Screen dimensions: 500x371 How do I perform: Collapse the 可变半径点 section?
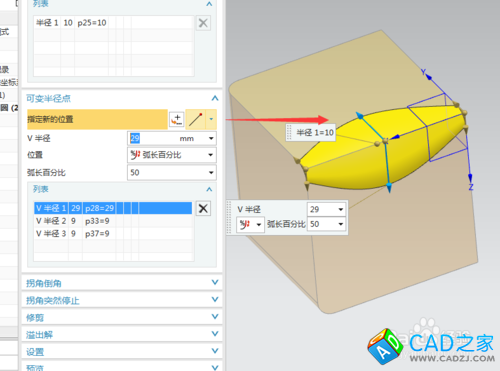[x=215, y=98]
